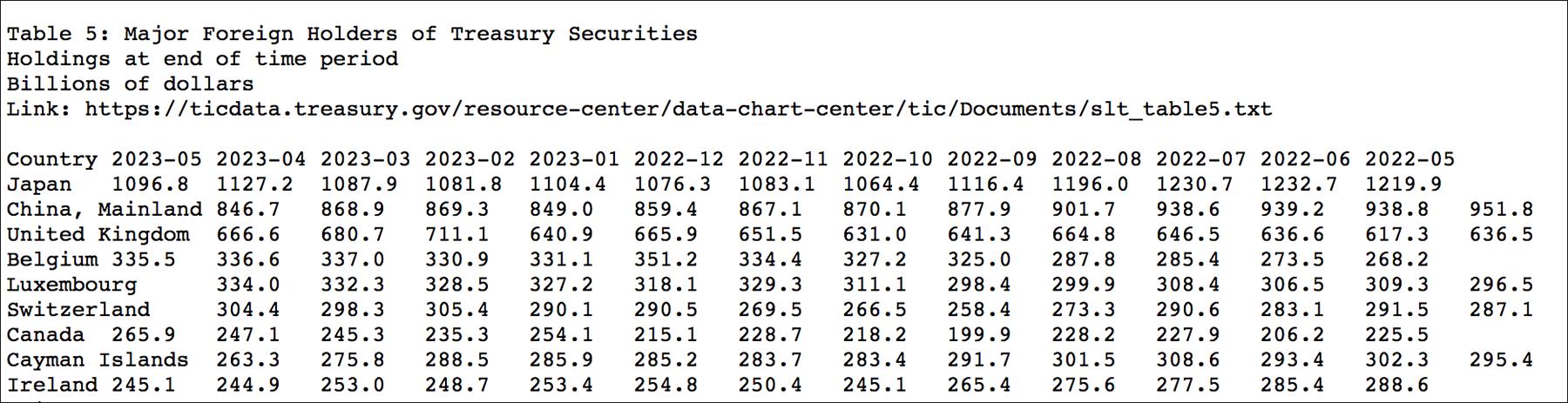The width and height of the screenshot is (1568, 403).
Task: Click the Canada row label
Action: tap(45, 336)
